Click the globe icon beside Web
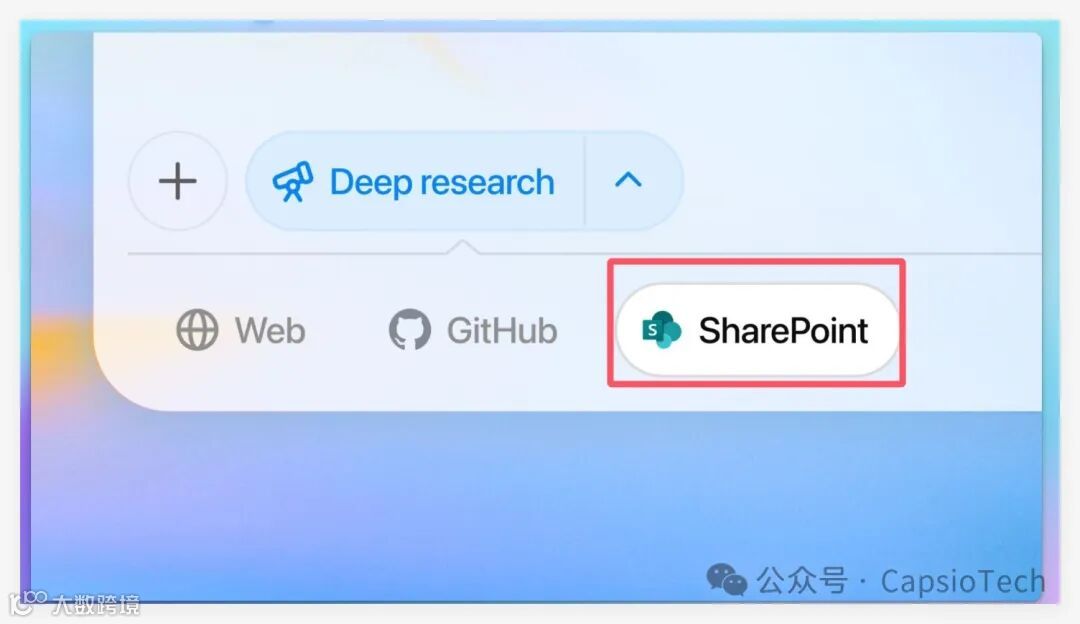The width and height of the screenshot is (1080, 624). pos(197,330)
